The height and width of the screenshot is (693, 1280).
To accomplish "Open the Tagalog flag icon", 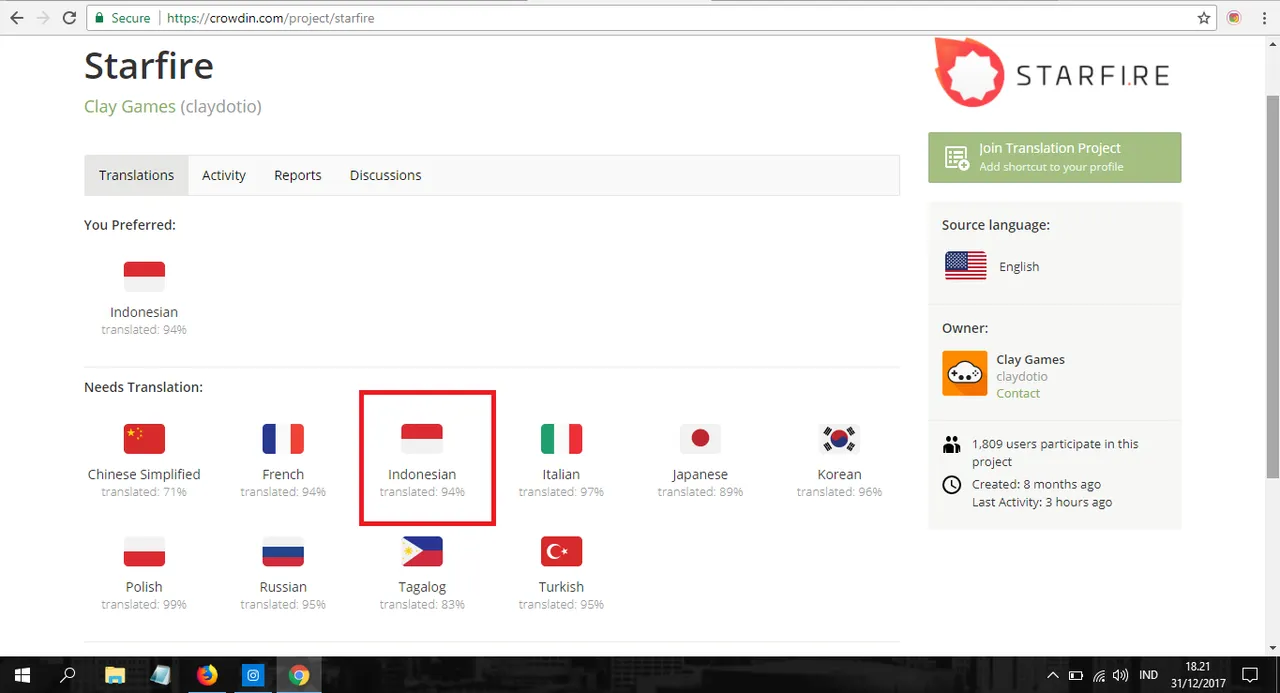I will (x=422, y=552).
